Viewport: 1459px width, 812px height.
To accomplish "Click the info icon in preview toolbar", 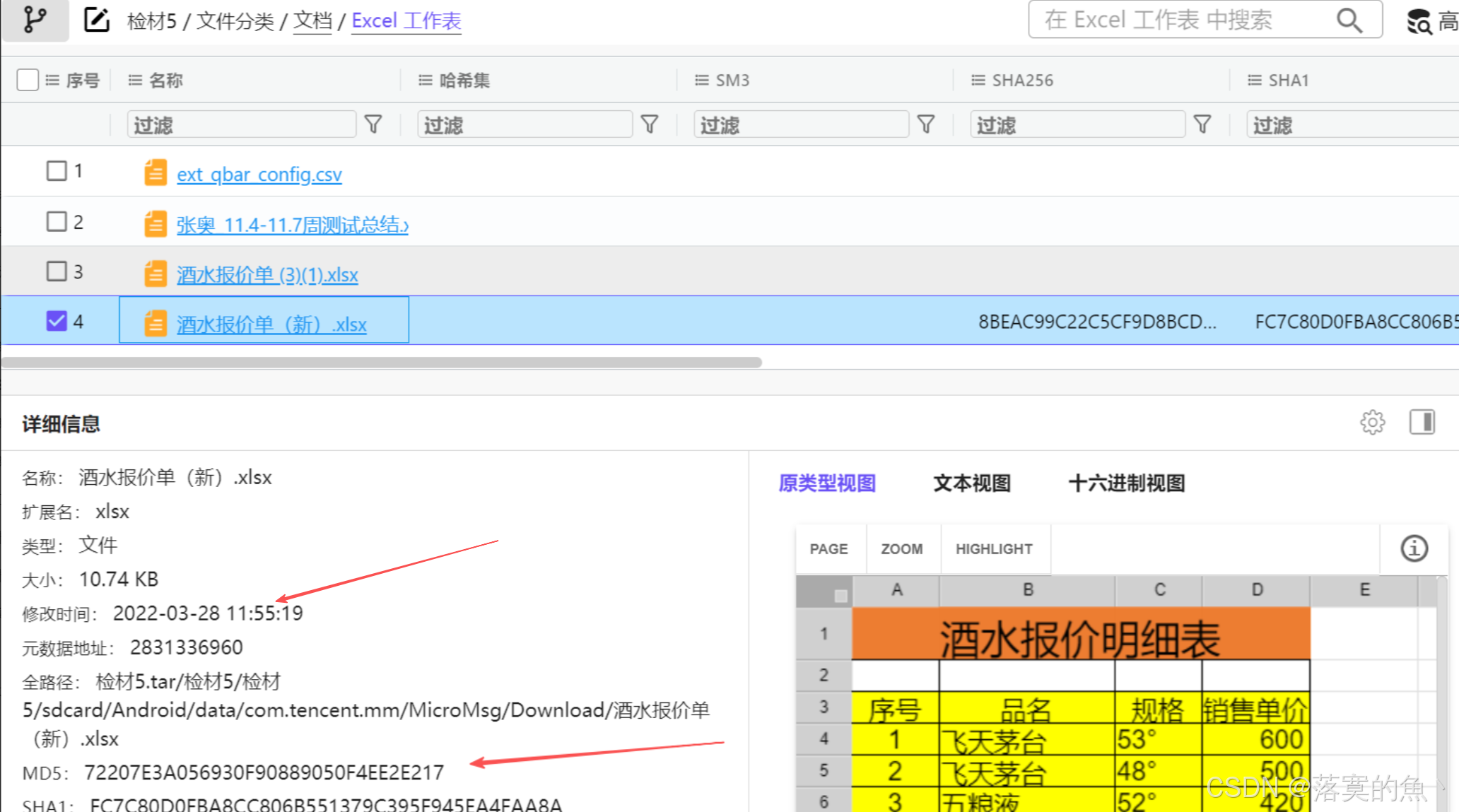I will 1414,548.
